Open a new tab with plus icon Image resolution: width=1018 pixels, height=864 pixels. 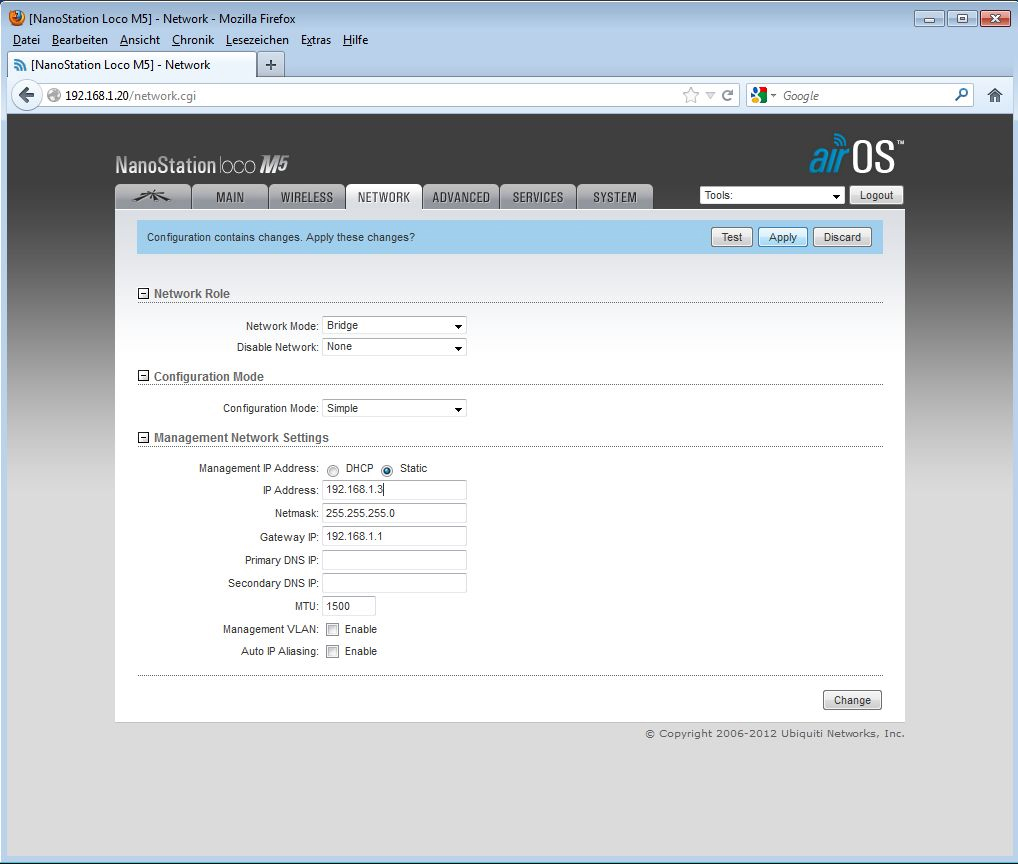[x=271, y=64]
